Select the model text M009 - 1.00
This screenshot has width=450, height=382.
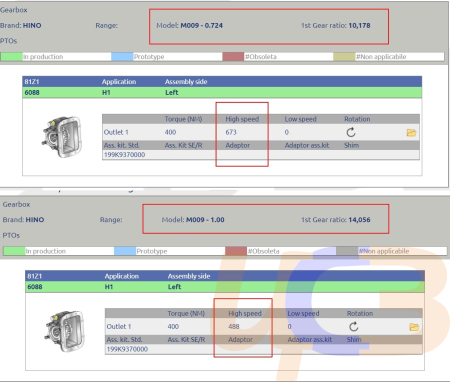(x=205, y=220)
